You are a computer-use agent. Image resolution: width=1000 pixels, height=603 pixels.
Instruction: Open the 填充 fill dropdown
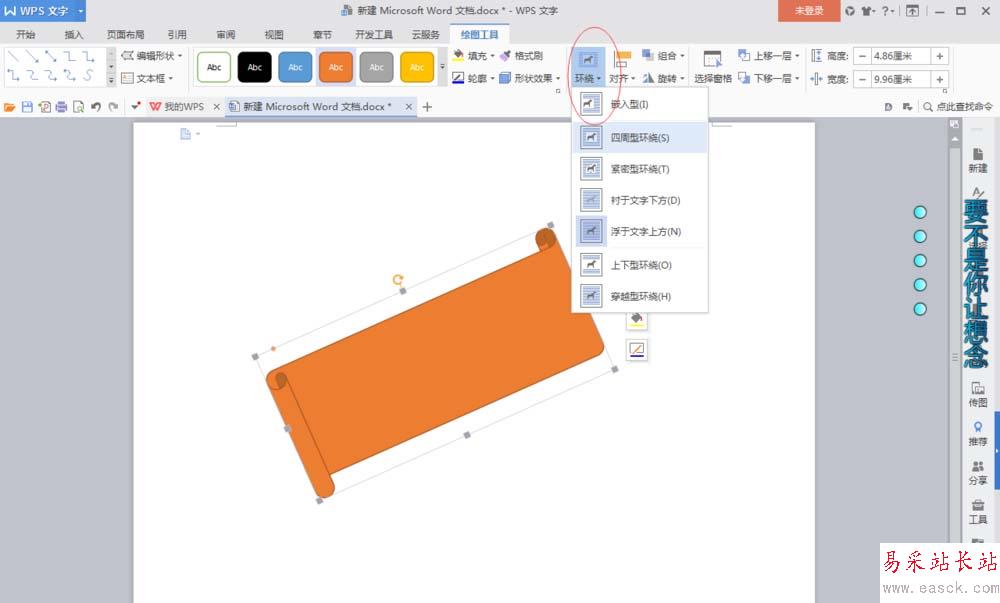pyautogui.click(x=473, y=56)
